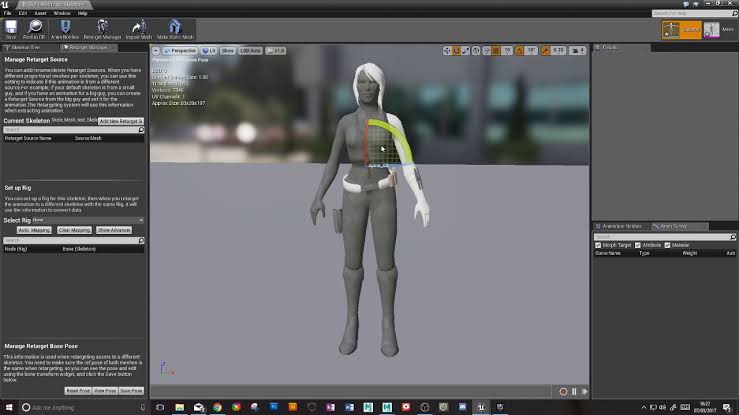Open Anim Notifies from the toolbar
Screen dimensions: 739x415
tap(65, 29)
